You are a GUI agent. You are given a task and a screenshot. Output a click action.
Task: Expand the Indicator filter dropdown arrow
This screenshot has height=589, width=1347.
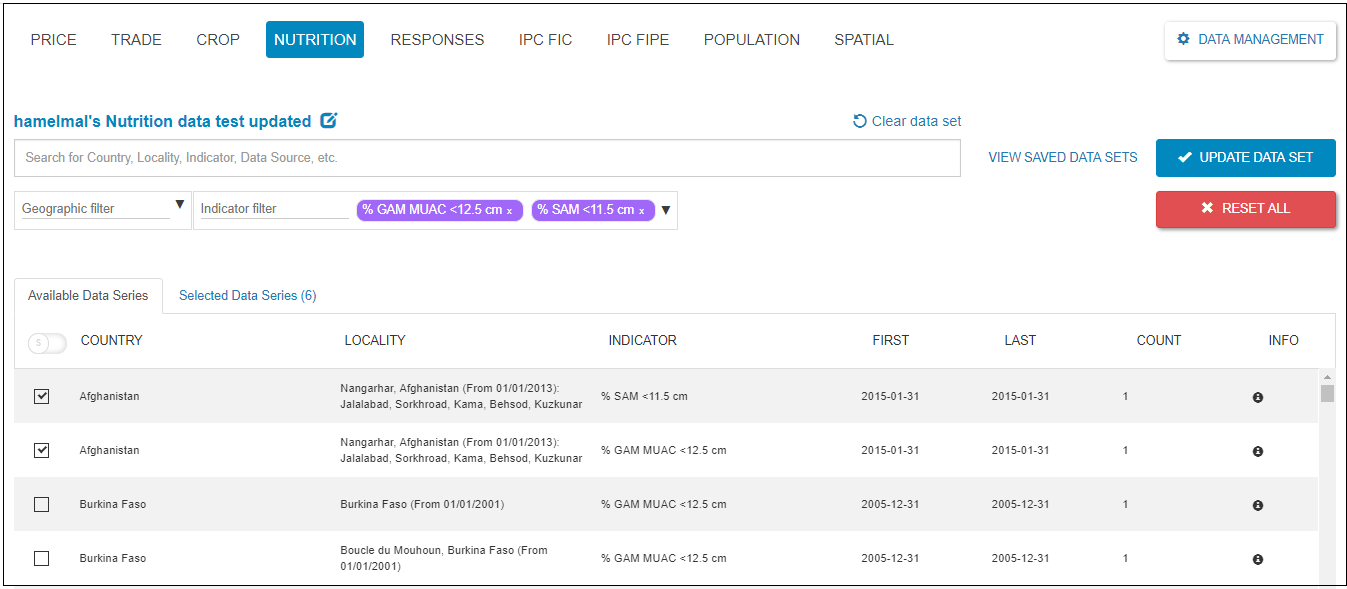pyautogui.click(x=666, y=210)
